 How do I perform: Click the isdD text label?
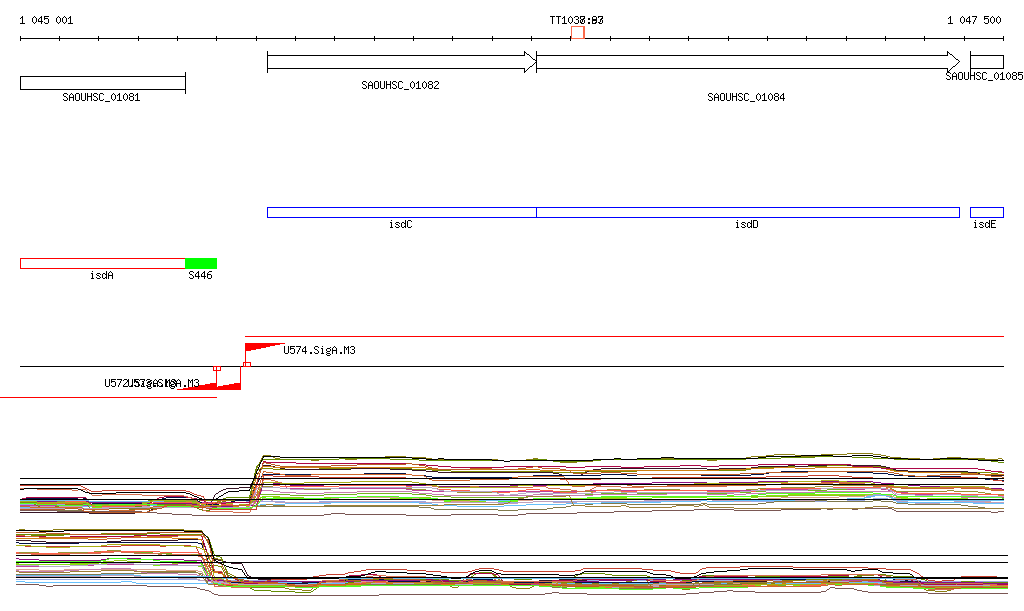pyautogui.click(x=746, y=225)
